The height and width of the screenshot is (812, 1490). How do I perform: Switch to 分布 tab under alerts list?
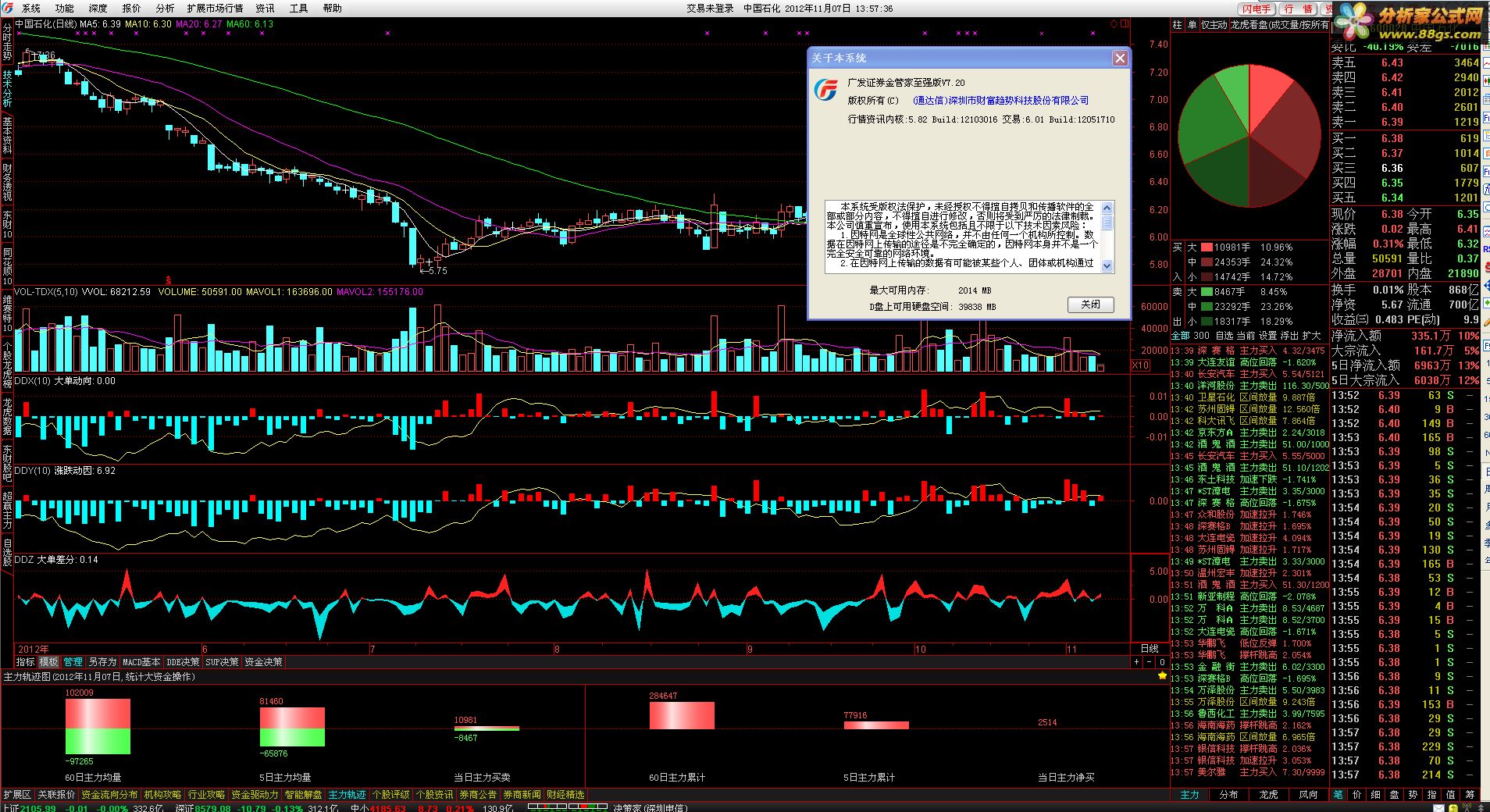point(1228,795)
